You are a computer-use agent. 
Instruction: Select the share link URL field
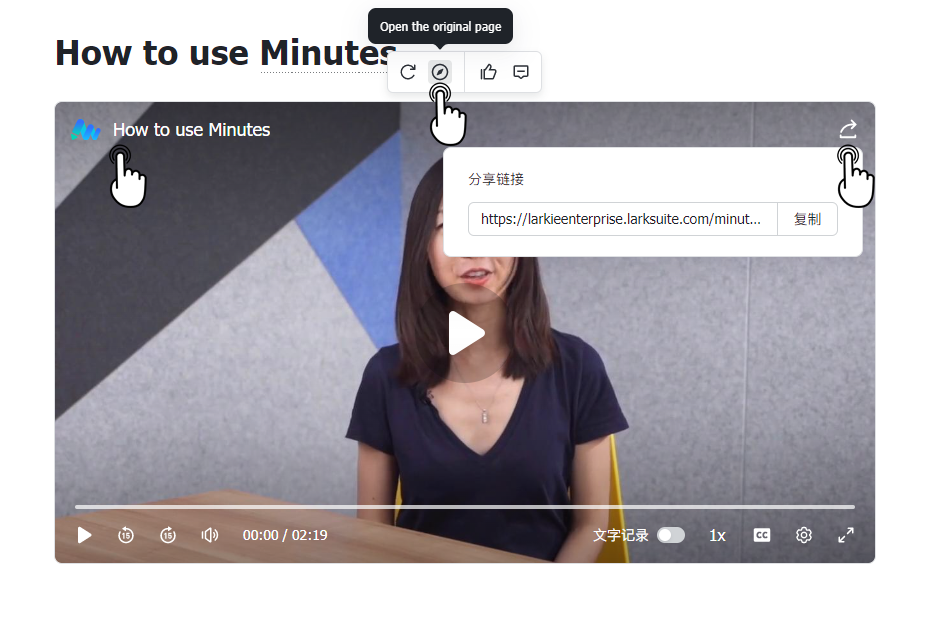click(622, 219)
